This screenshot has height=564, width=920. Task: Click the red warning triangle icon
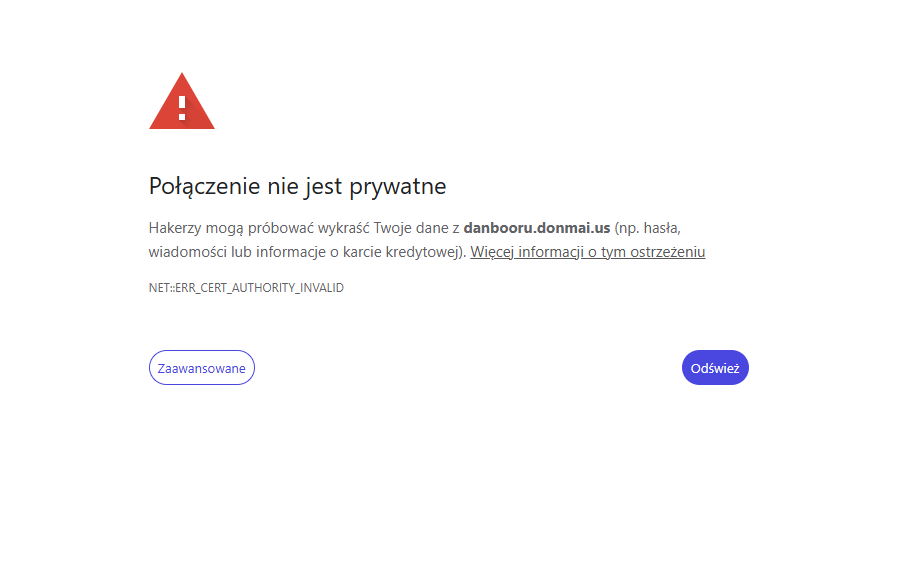(x=182, y=101)
